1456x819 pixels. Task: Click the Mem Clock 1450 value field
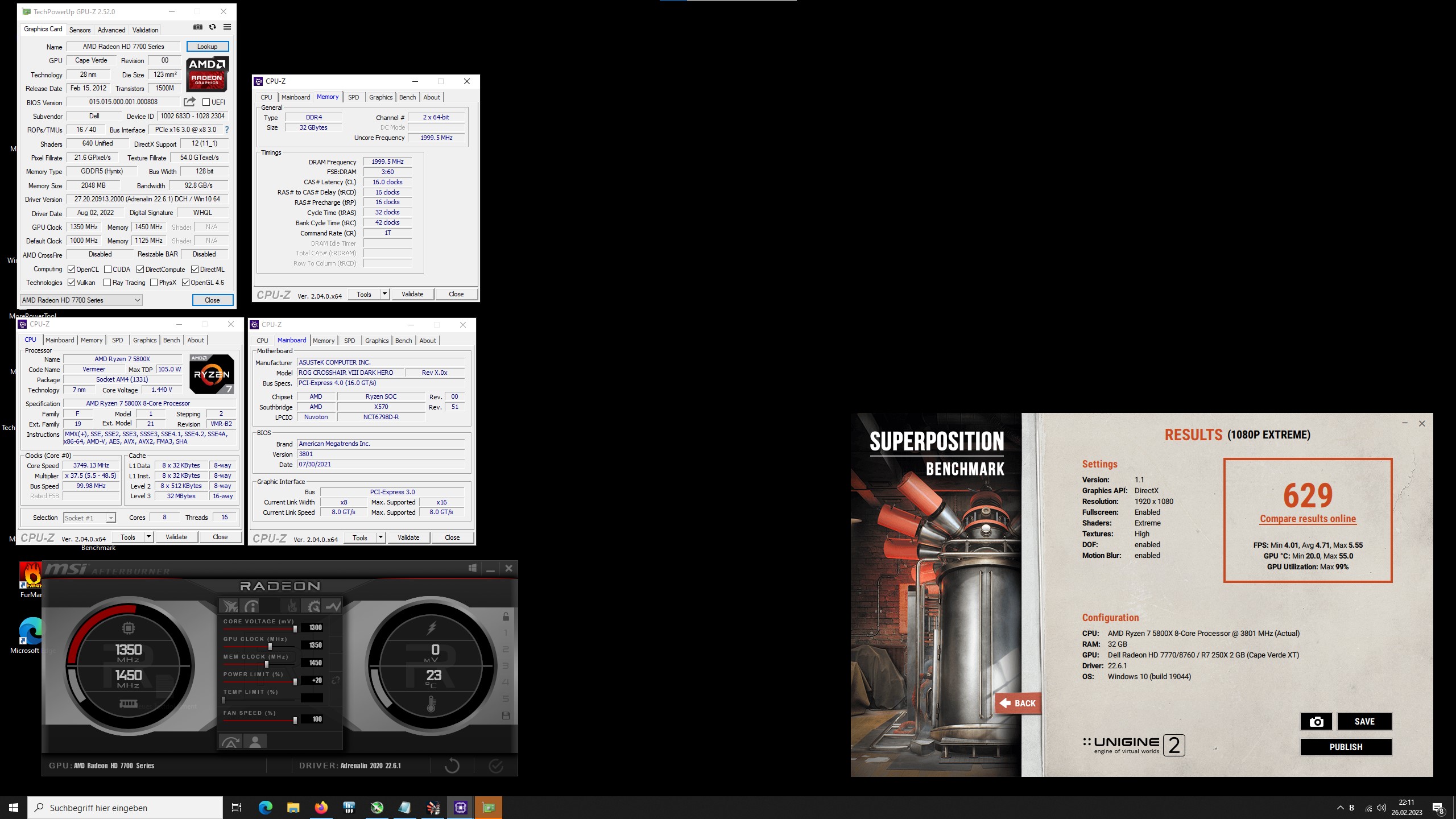312,663
